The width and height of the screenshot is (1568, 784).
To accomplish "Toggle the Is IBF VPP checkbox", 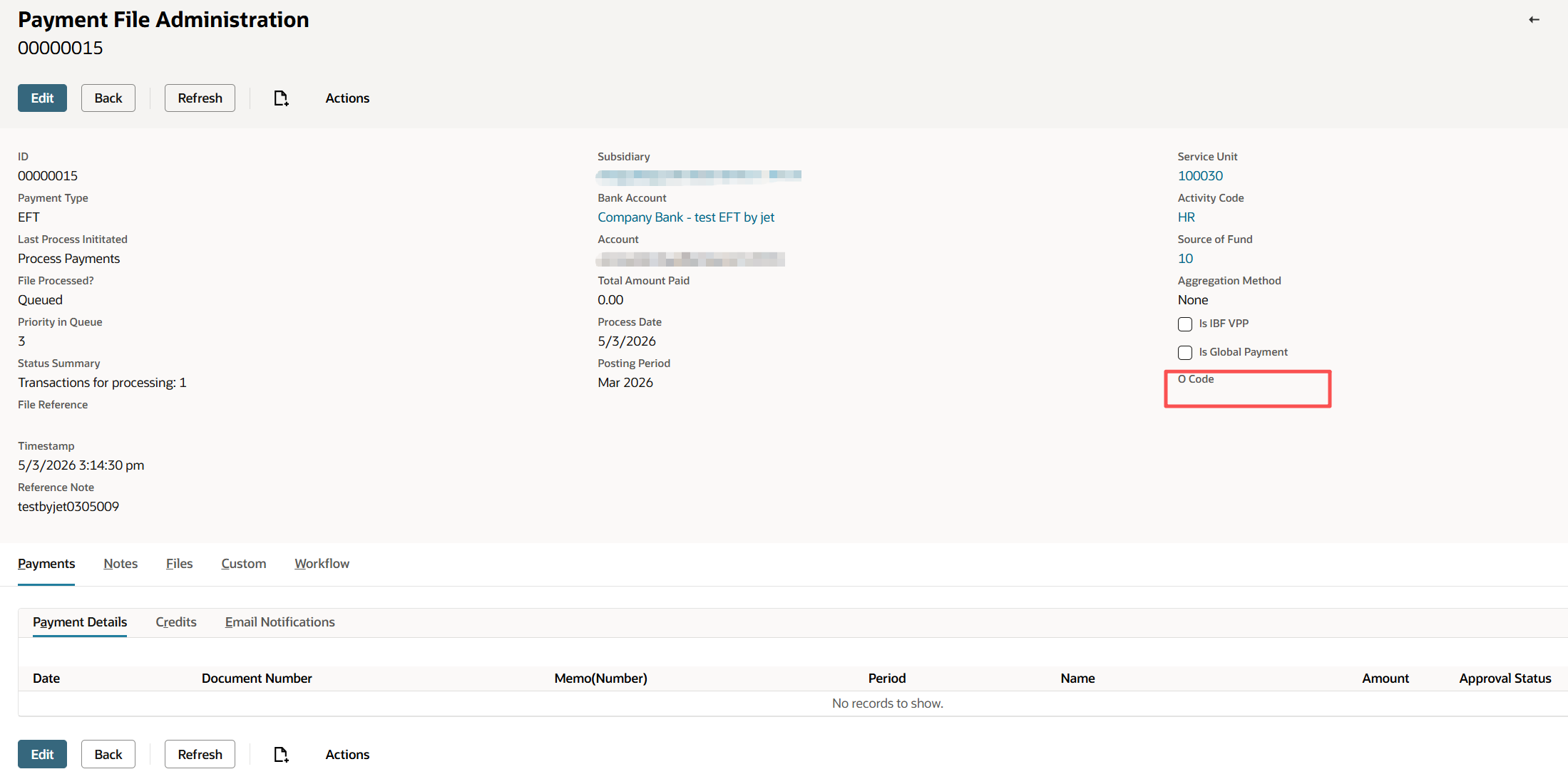I will tap(1185, 324).
